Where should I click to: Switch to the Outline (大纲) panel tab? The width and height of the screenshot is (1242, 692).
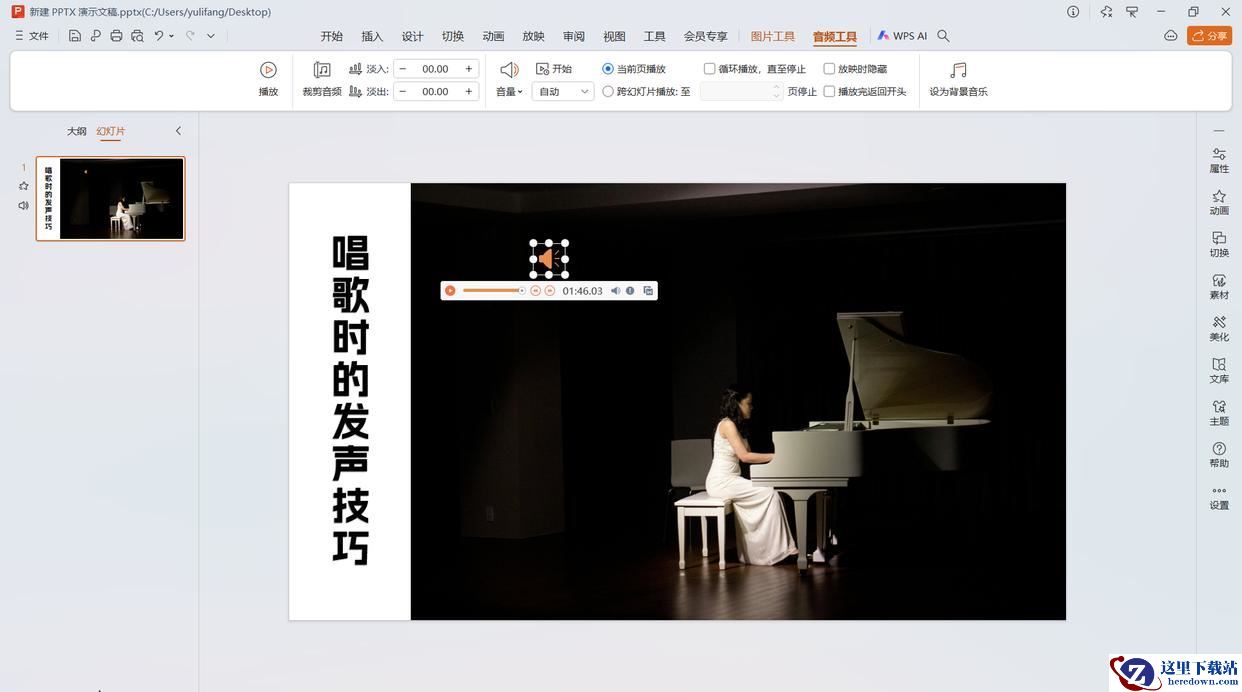pos(77,131)
